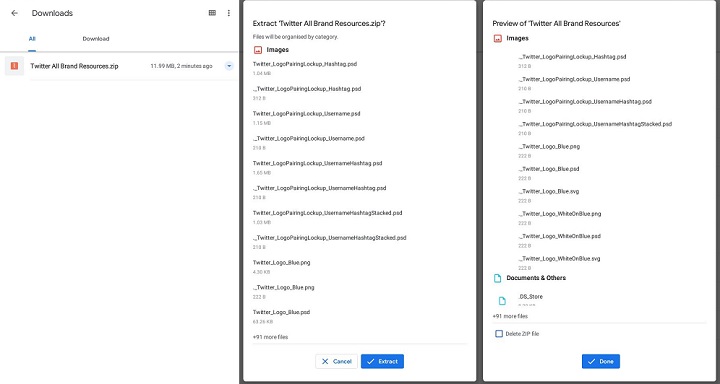
Task: Select .DS_Store file name in Preview
Action: (x=530, y=297)
